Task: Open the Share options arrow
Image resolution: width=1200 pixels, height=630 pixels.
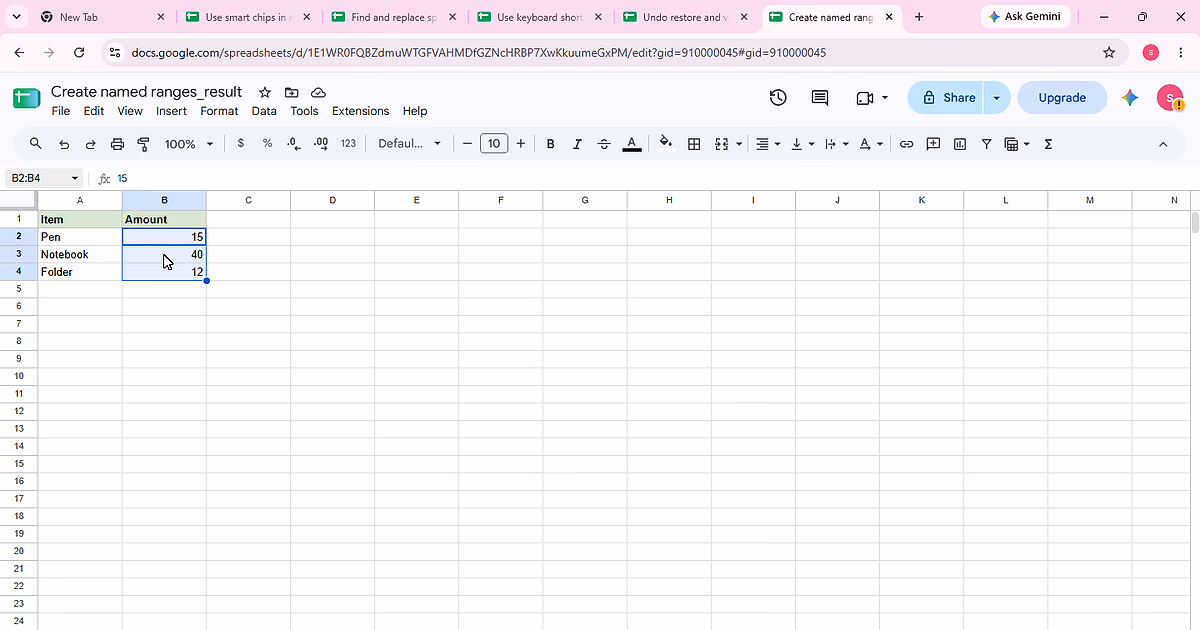Action: [996, 98]
